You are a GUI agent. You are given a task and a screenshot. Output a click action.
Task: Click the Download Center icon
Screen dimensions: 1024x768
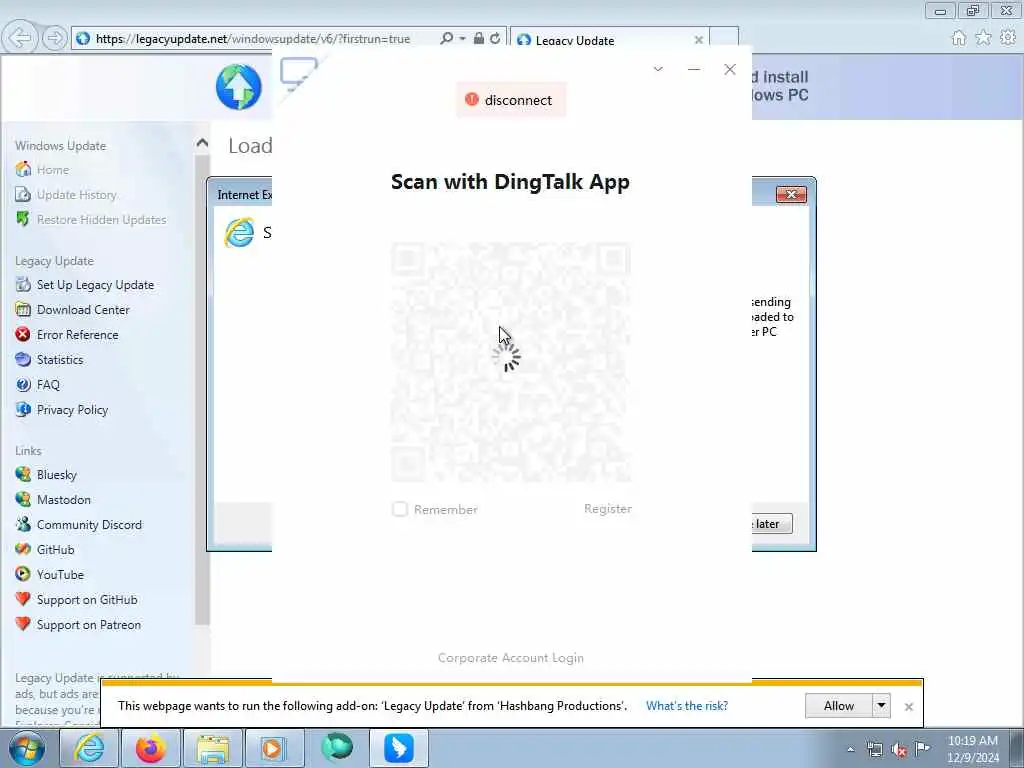(23, 310)
